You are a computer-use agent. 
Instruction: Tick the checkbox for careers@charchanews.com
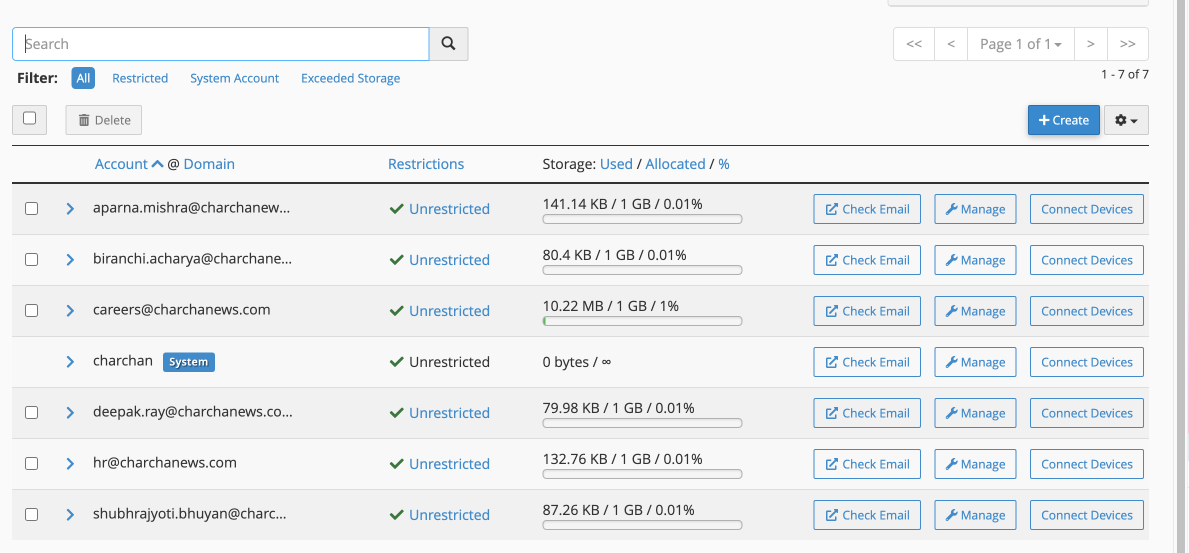point(31,311)
